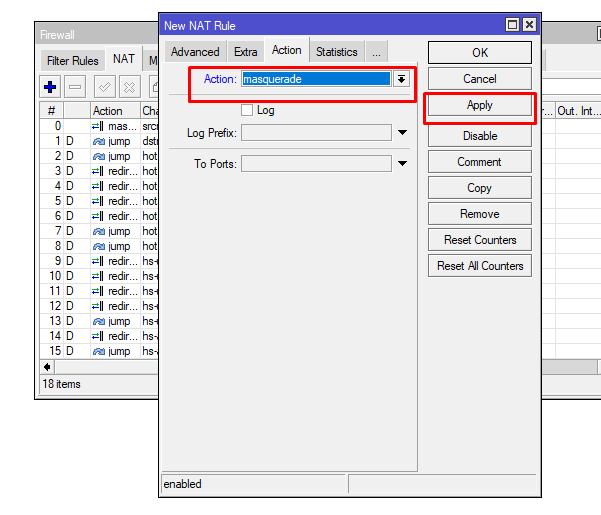Click the To Ports input field
The height and width of the screenshot is (515, 601).
pos(316,163)
